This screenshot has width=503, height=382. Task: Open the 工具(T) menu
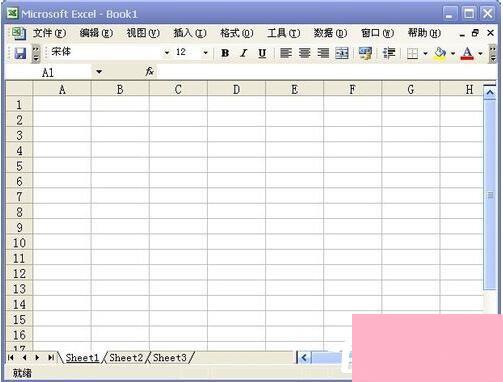[x=284, y=33]
